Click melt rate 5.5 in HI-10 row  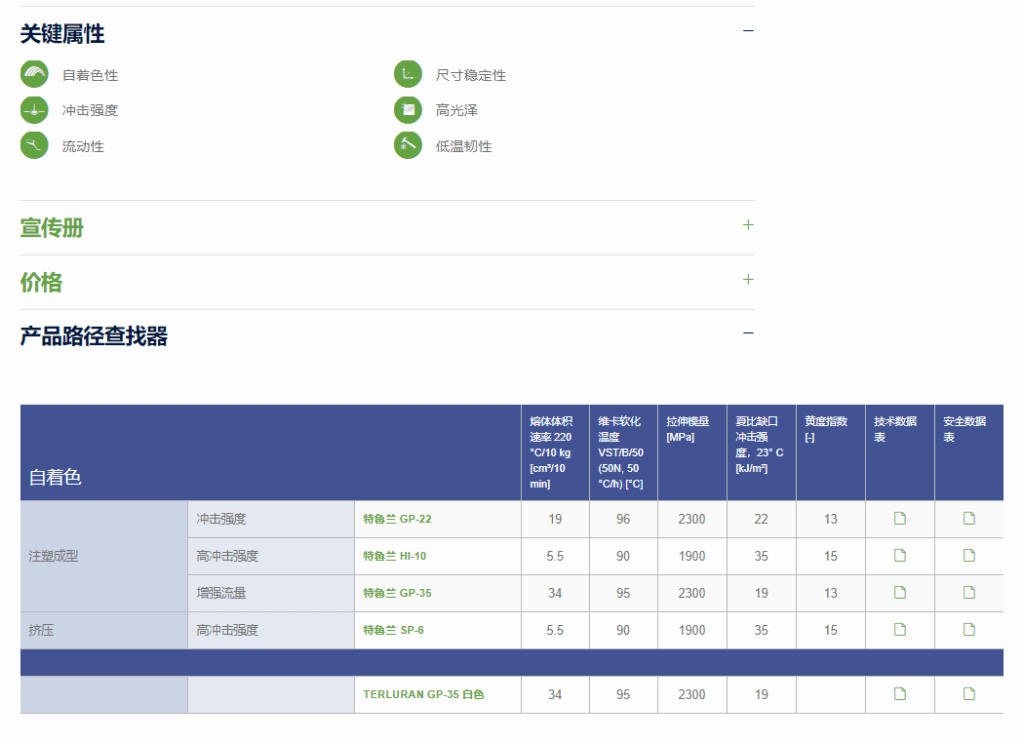click(x=555, y=556)
